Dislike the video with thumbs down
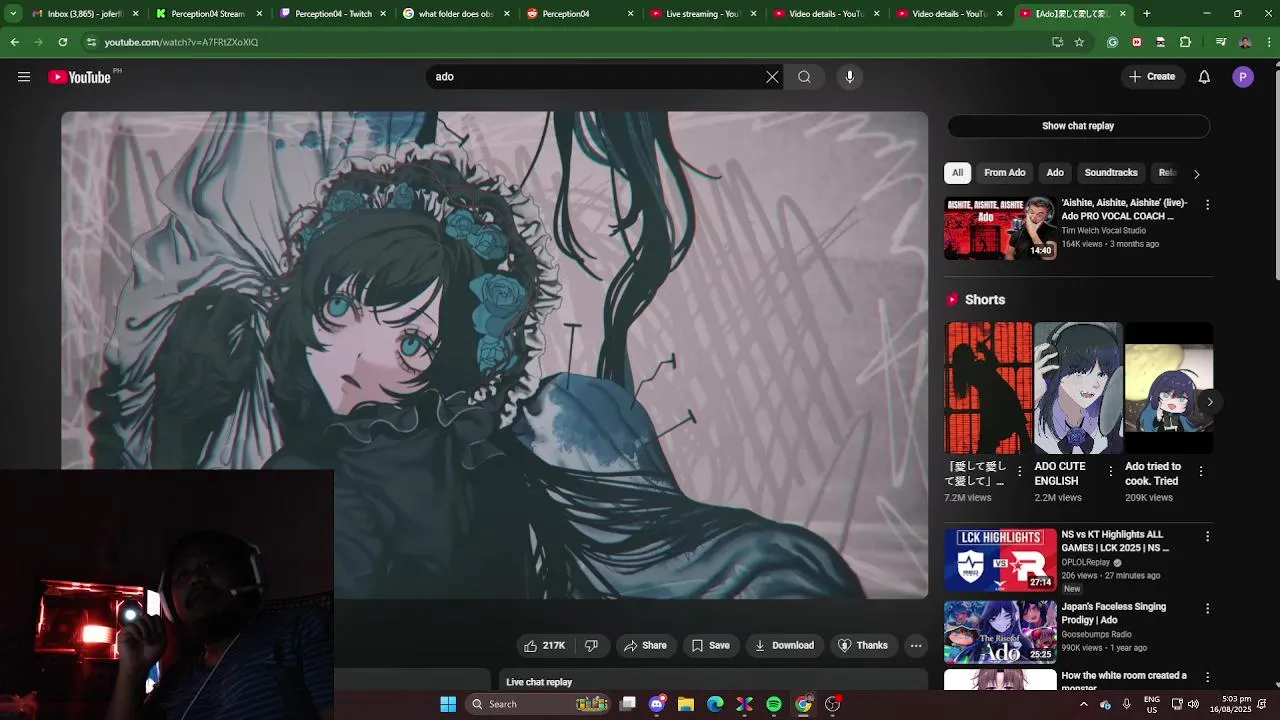Screen dimensions: 1280x720 (x=592, y=646)
